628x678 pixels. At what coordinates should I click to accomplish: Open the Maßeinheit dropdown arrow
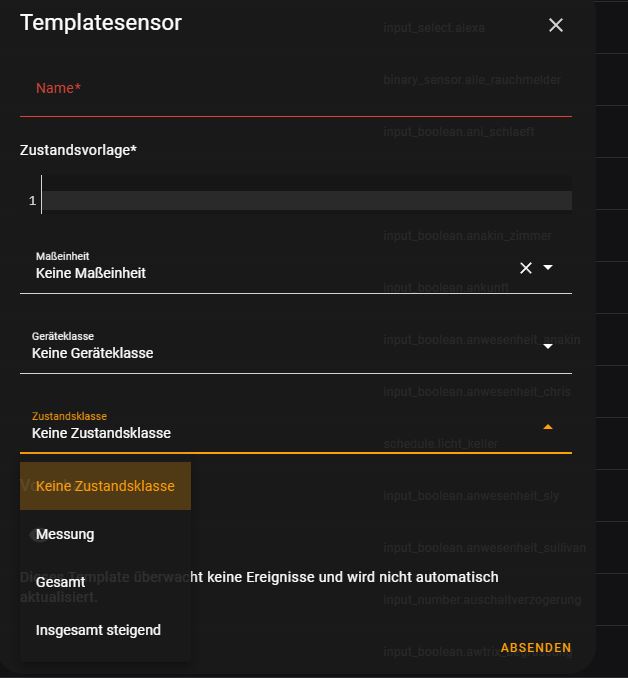click(548, 268)
